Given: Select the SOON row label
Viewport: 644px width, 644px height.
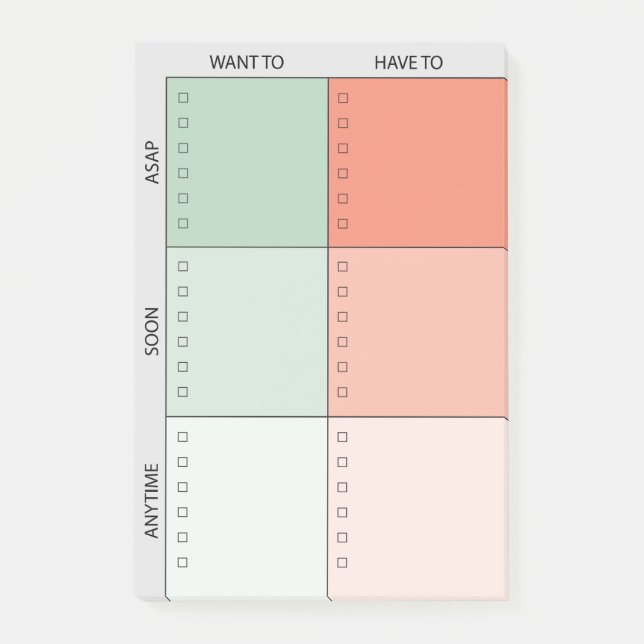Looking at the screenshot, I should click(x=152, y=333).
